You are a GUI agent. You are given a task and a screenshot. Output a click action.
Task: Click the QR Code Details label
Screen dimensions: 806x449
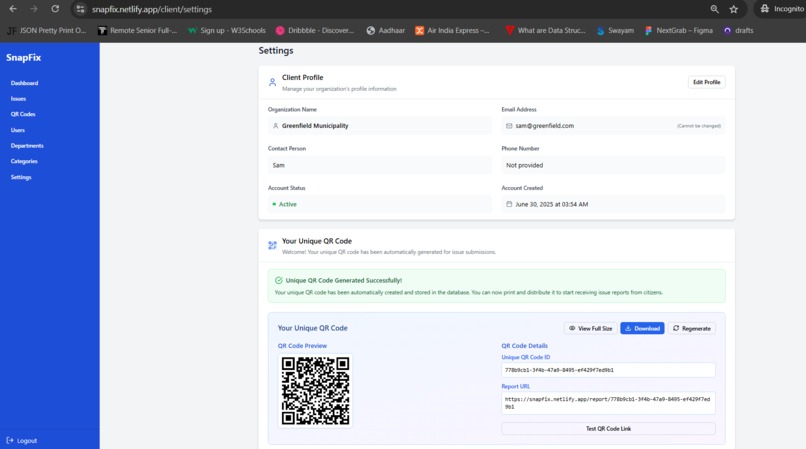524,346
